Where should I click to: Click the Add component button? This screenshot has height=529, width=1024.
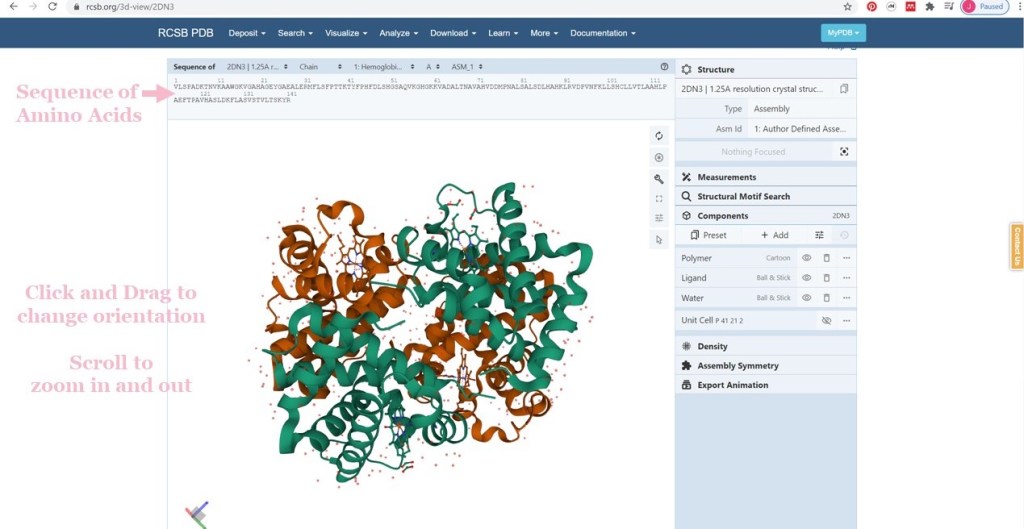coord(774,235)
